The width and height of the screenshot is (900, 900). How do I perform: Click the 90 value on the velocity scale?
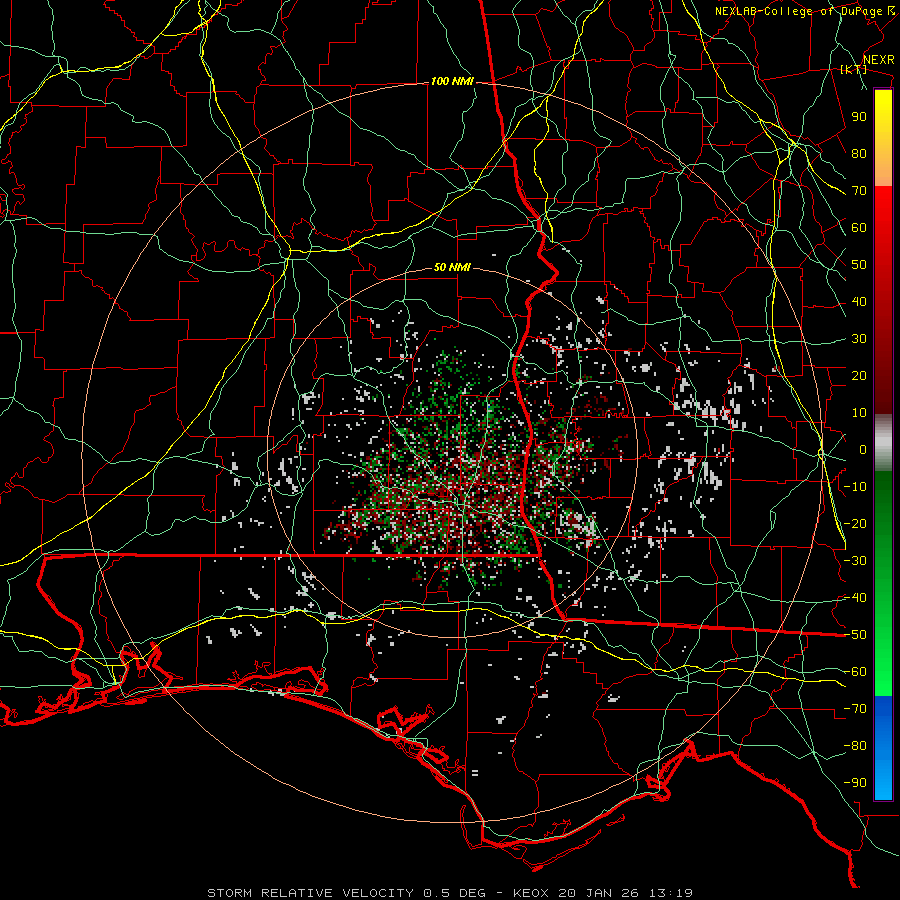(x=859, y=117)
